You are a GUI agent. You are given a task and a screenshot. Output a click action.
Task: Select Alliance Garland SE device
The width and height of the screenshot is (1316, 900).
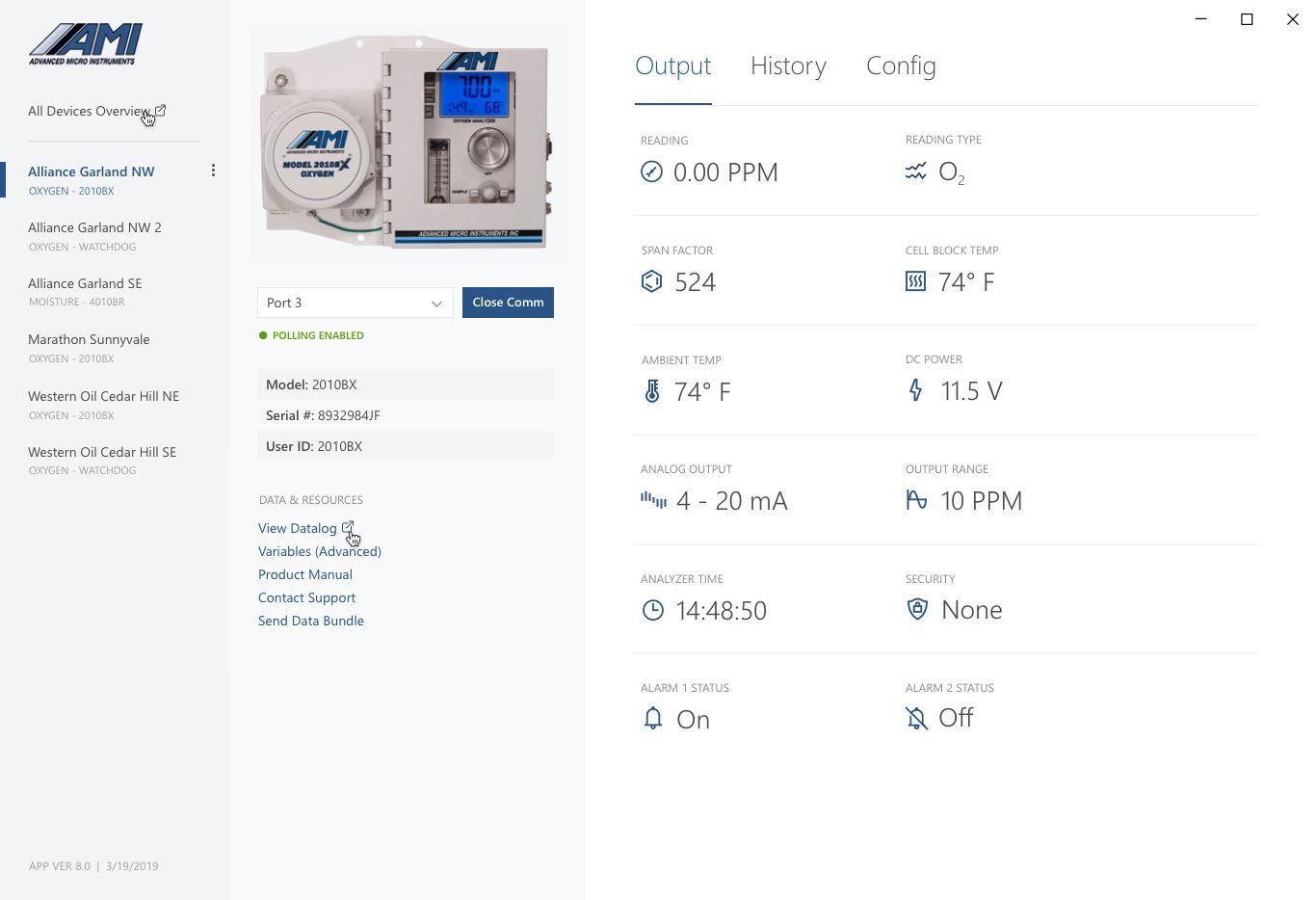pyautogui.click(x=85, y=291)
